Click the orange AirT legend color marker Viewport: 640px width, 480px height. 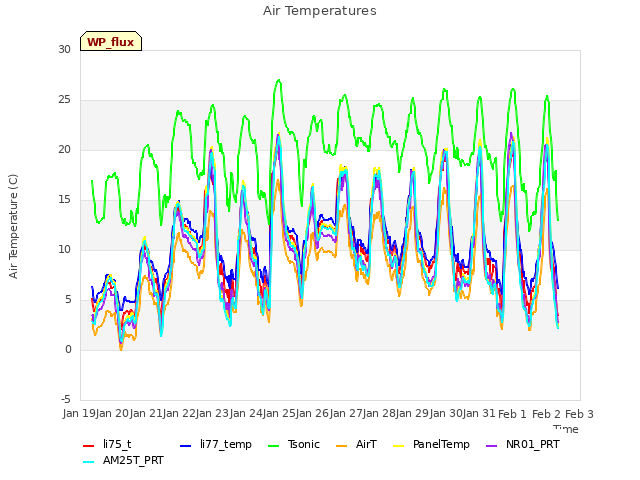click(x=341, y=446)
